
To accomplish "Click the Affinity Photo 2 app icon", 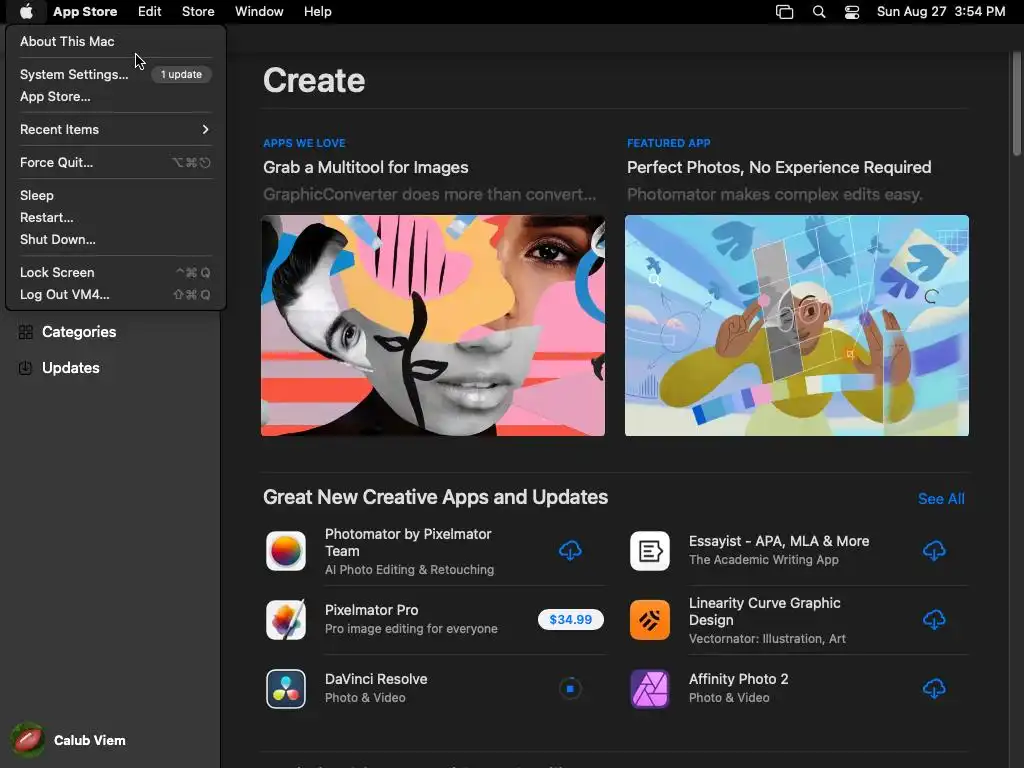I will tap(650, 689).
